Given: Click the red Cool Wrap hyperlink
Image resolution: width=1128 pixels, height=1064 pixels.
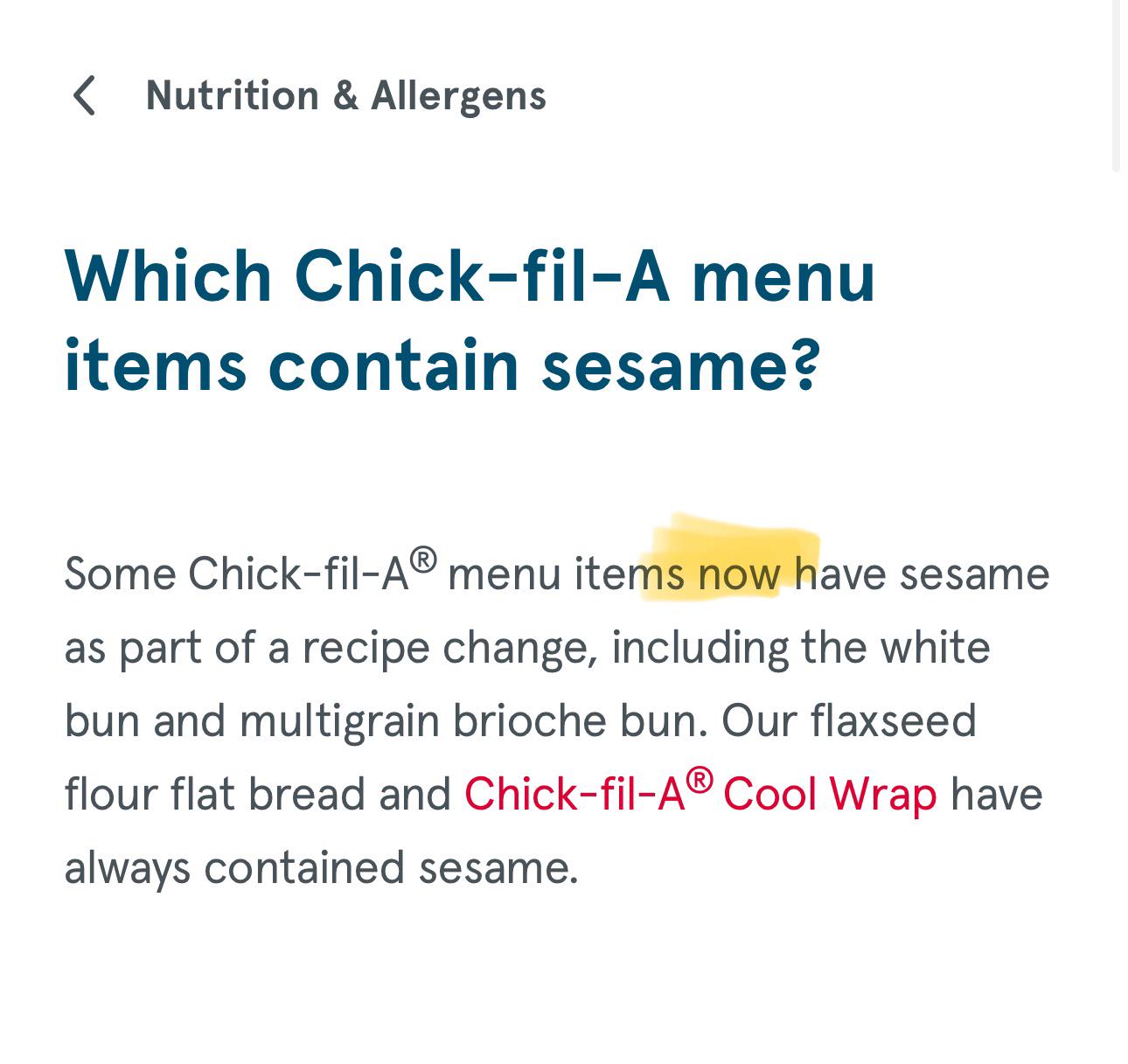Looking at the screenshot, I should (x=831, y=793).
